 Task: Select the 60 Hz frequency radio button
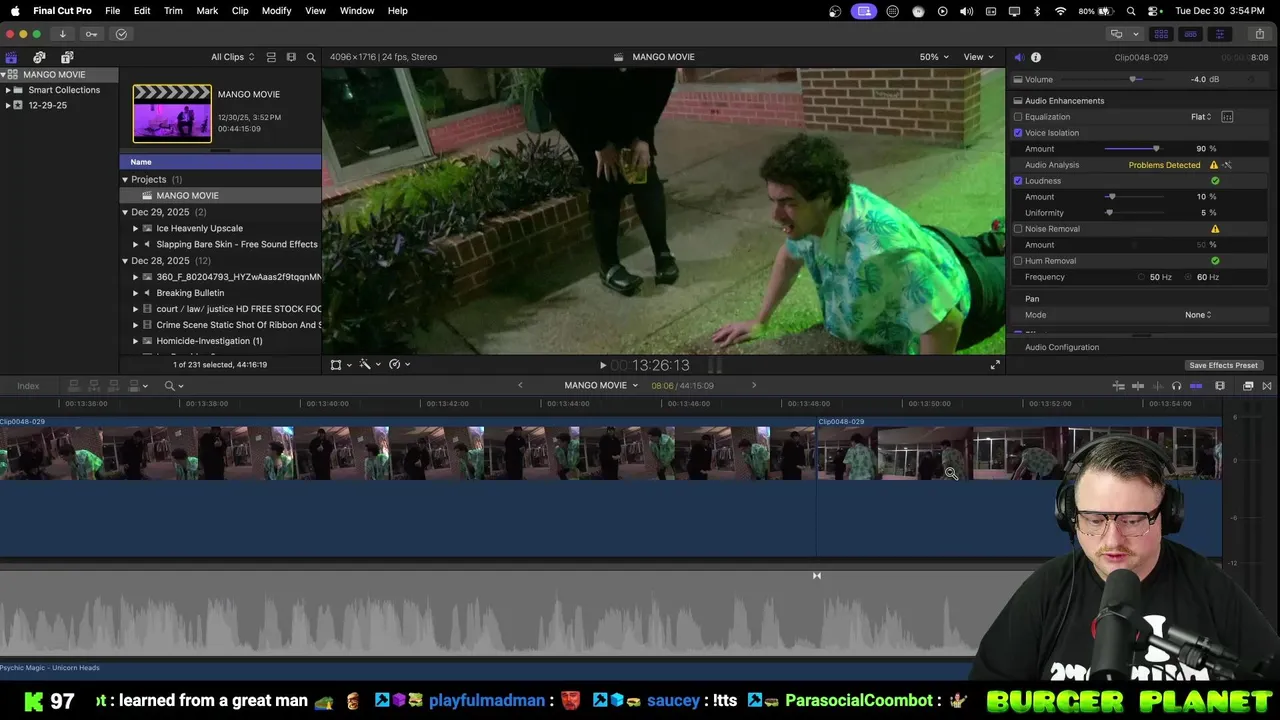coord(1190,277)
